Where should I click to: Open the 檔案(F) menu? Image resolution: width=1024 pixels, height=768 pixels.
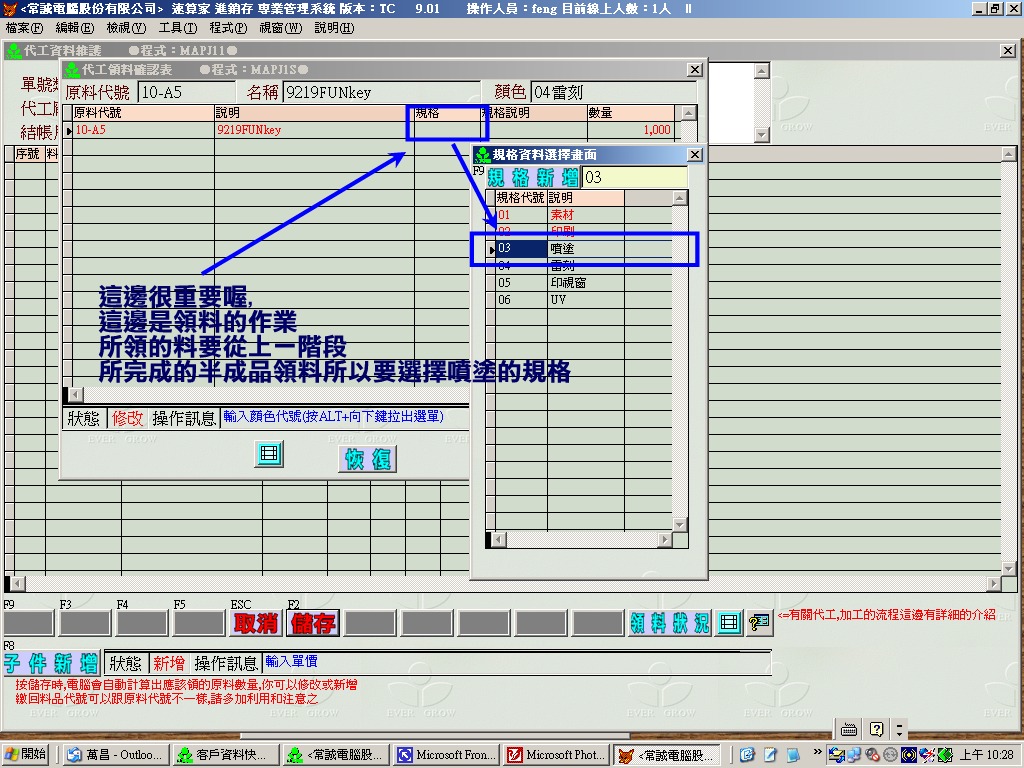(x=24, y=28)
